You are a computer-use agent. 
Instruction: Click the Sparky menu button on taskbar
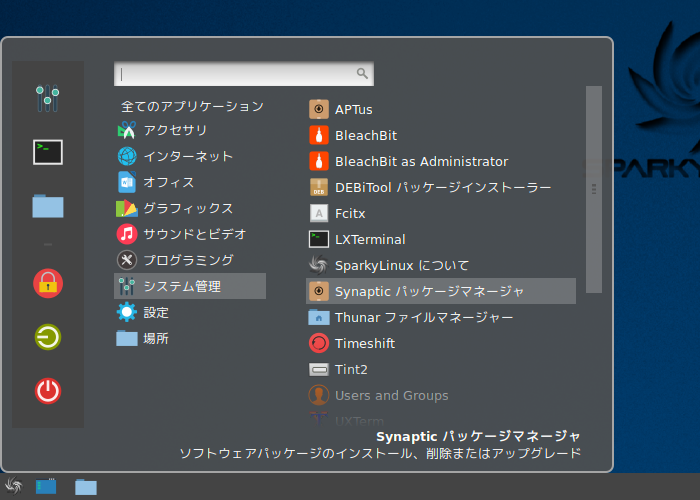tap(13, 486)
